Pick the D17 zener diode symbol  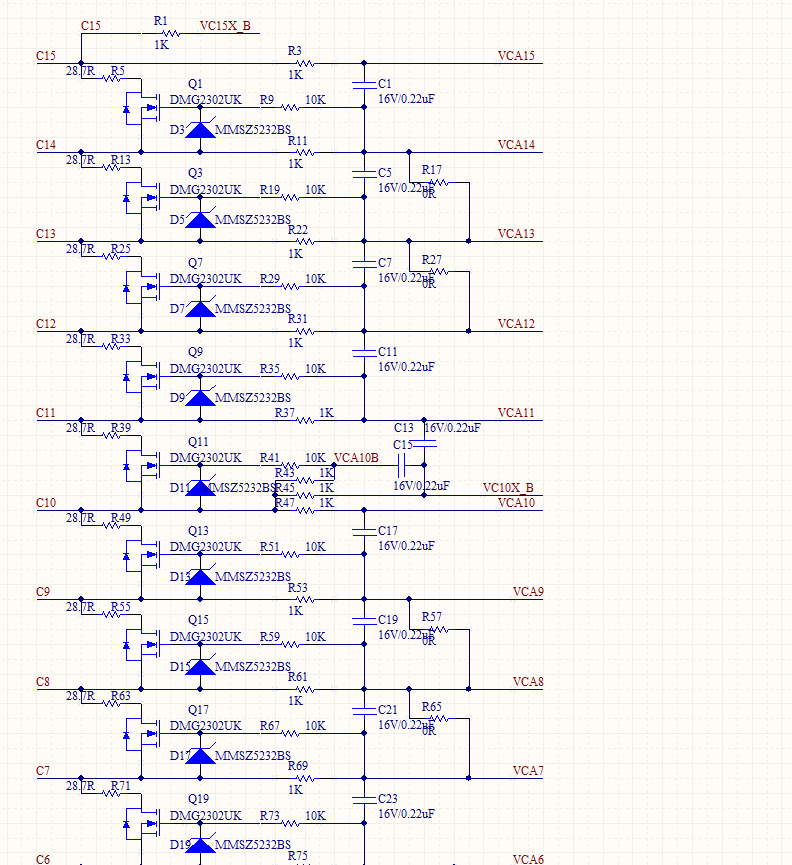click(x=200, y=755)
